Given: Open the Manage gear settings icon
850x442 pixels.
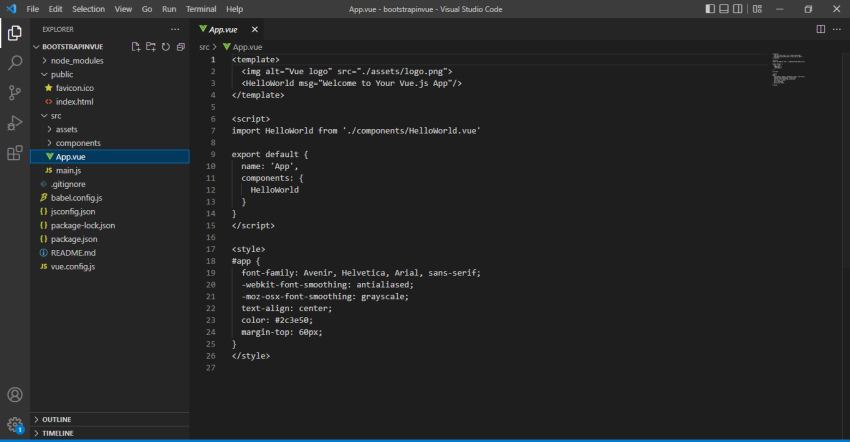Looking at the screenshot, I should click(15, 425).
